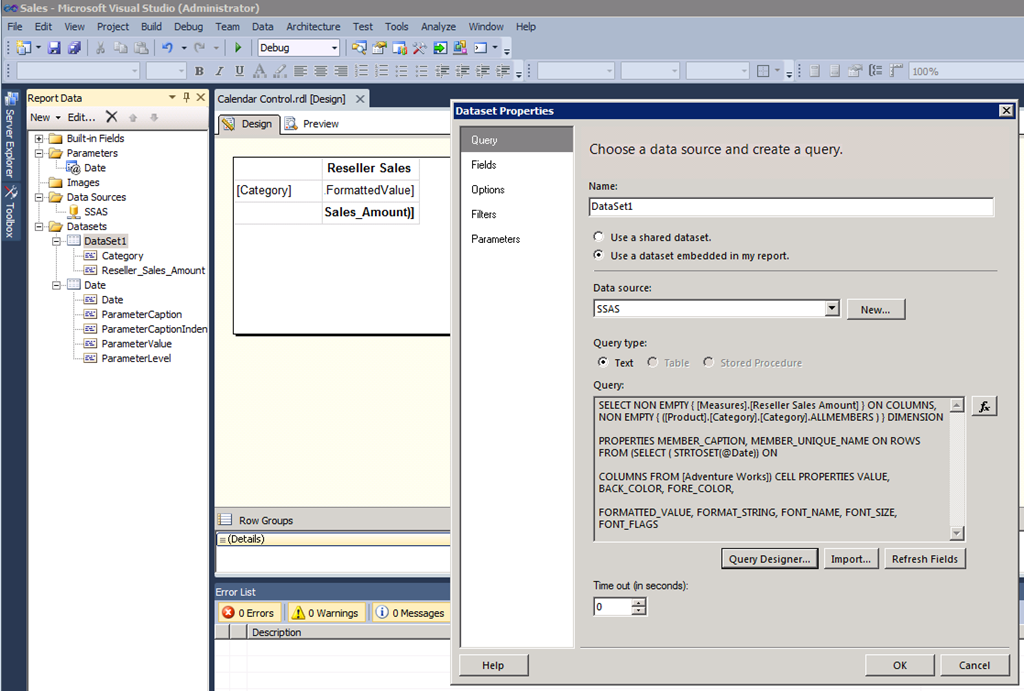Increase the Time out spinner value

[638, 602]
